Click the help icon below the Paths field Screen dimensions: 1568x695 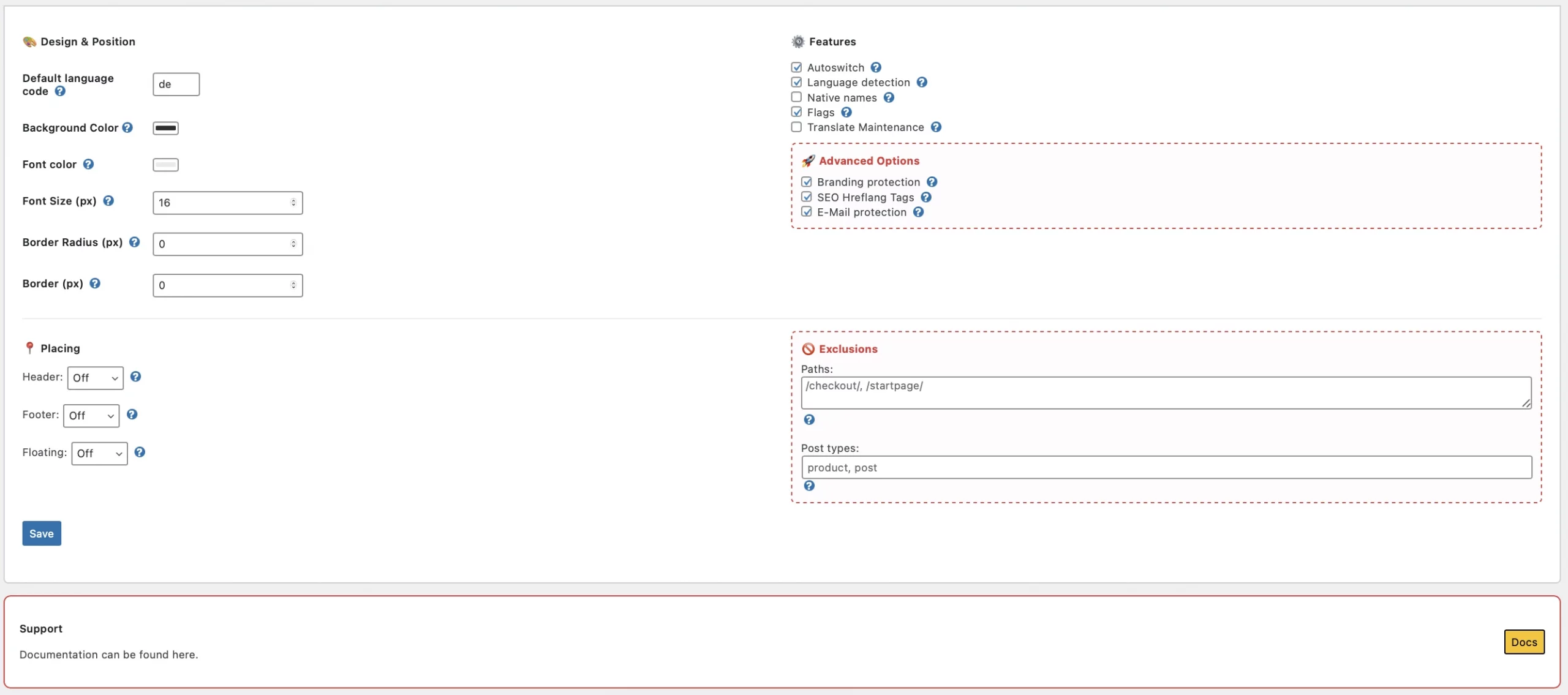(809, 419)
